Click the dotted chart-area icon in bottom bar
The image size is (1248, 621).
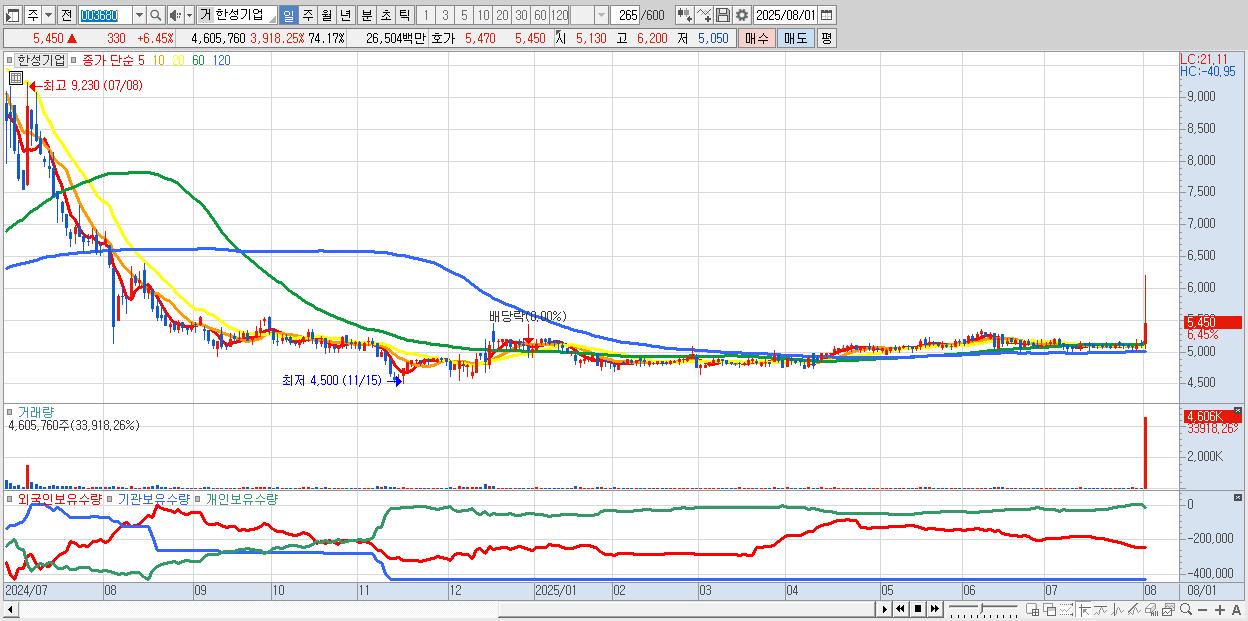1066,609
